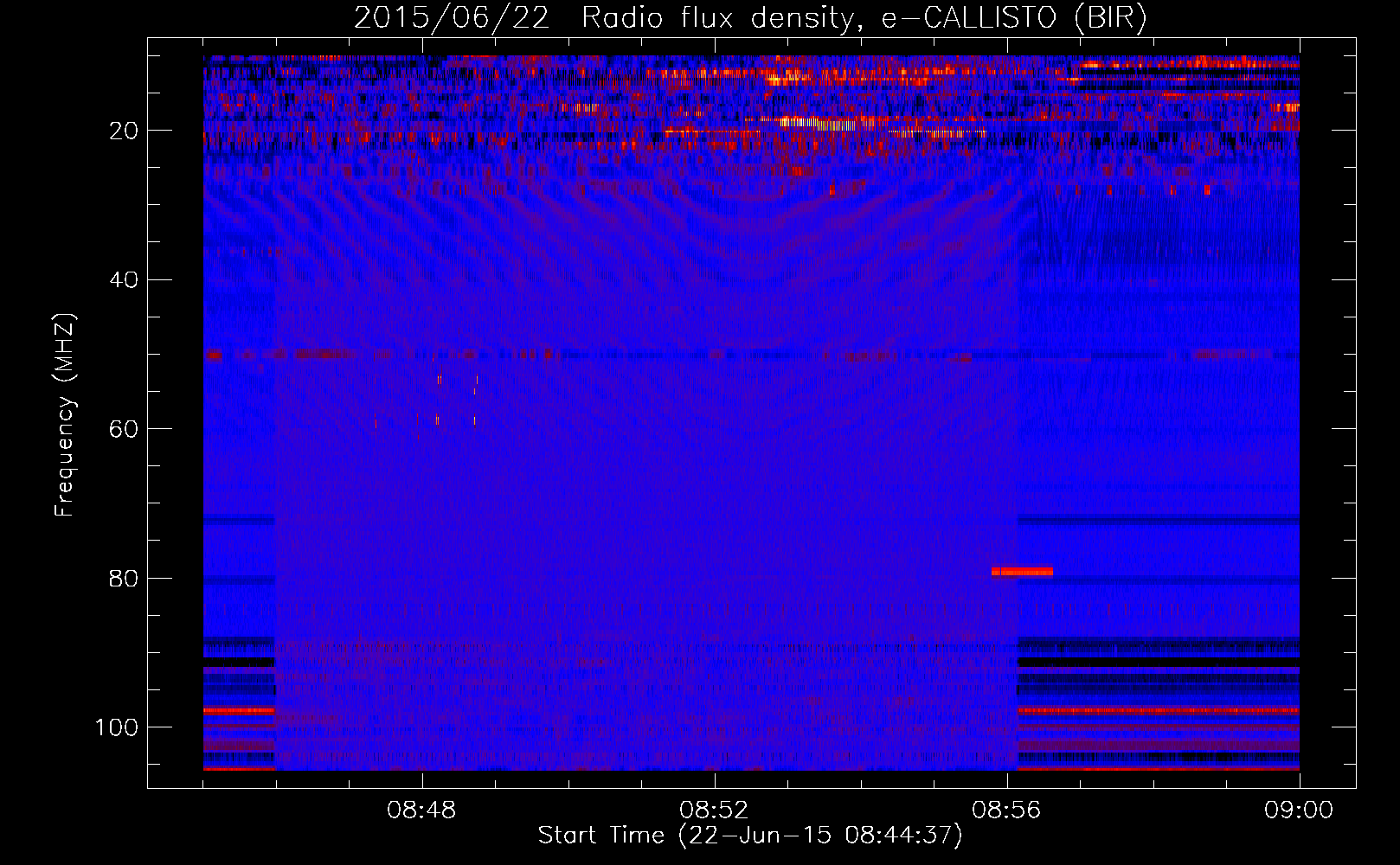Click the 08:52 time tick label
Viewport: 1400px width, 865px height.
tap(714, 811)
